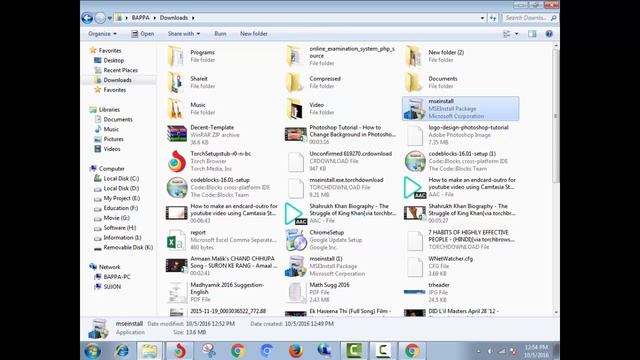Select the ChromeSetup installer icon
Screen dimensions: 640x360
tap(296, 240)
